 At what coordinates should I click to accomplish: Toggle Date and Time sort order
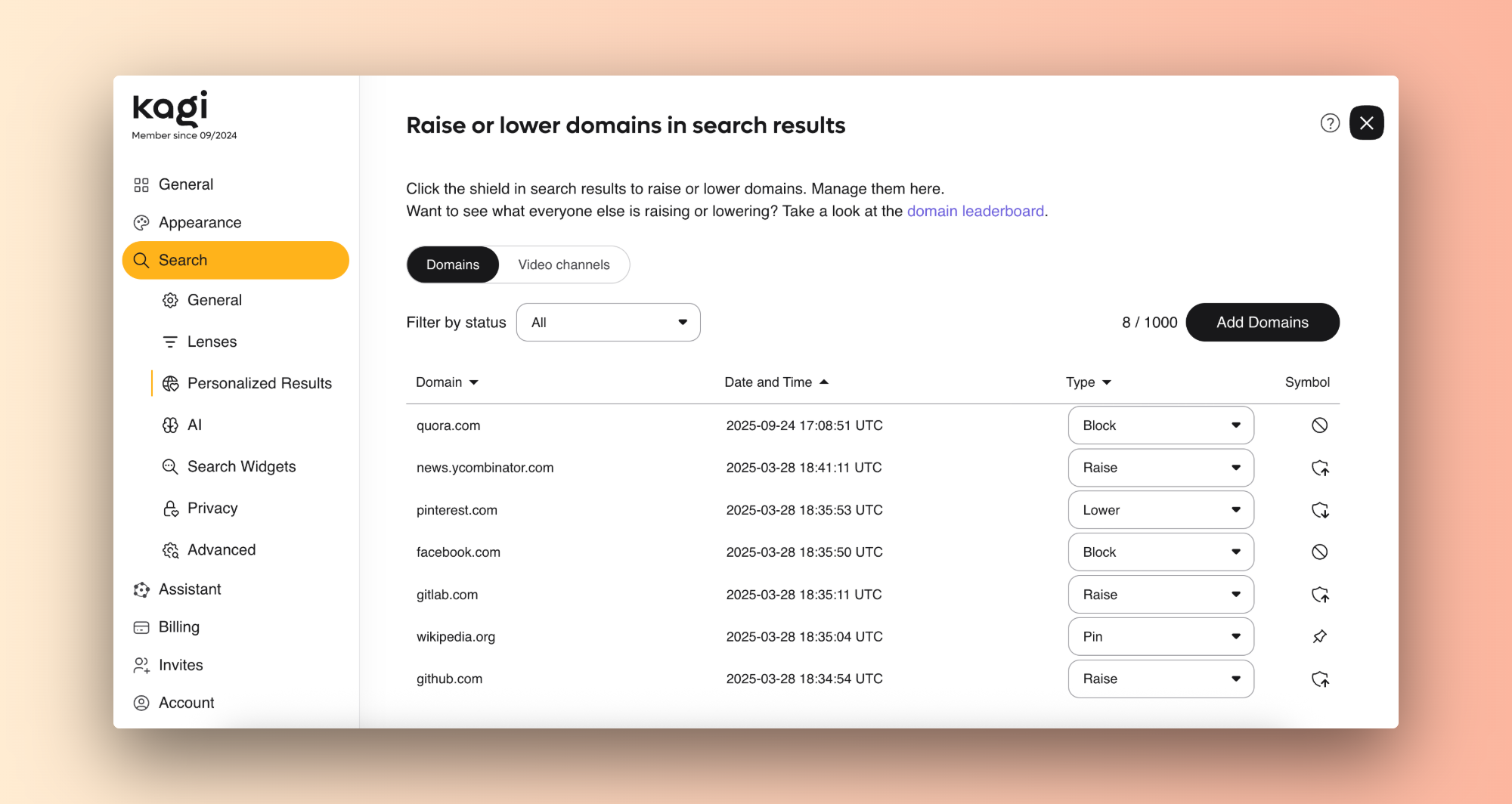coord(776,382)
